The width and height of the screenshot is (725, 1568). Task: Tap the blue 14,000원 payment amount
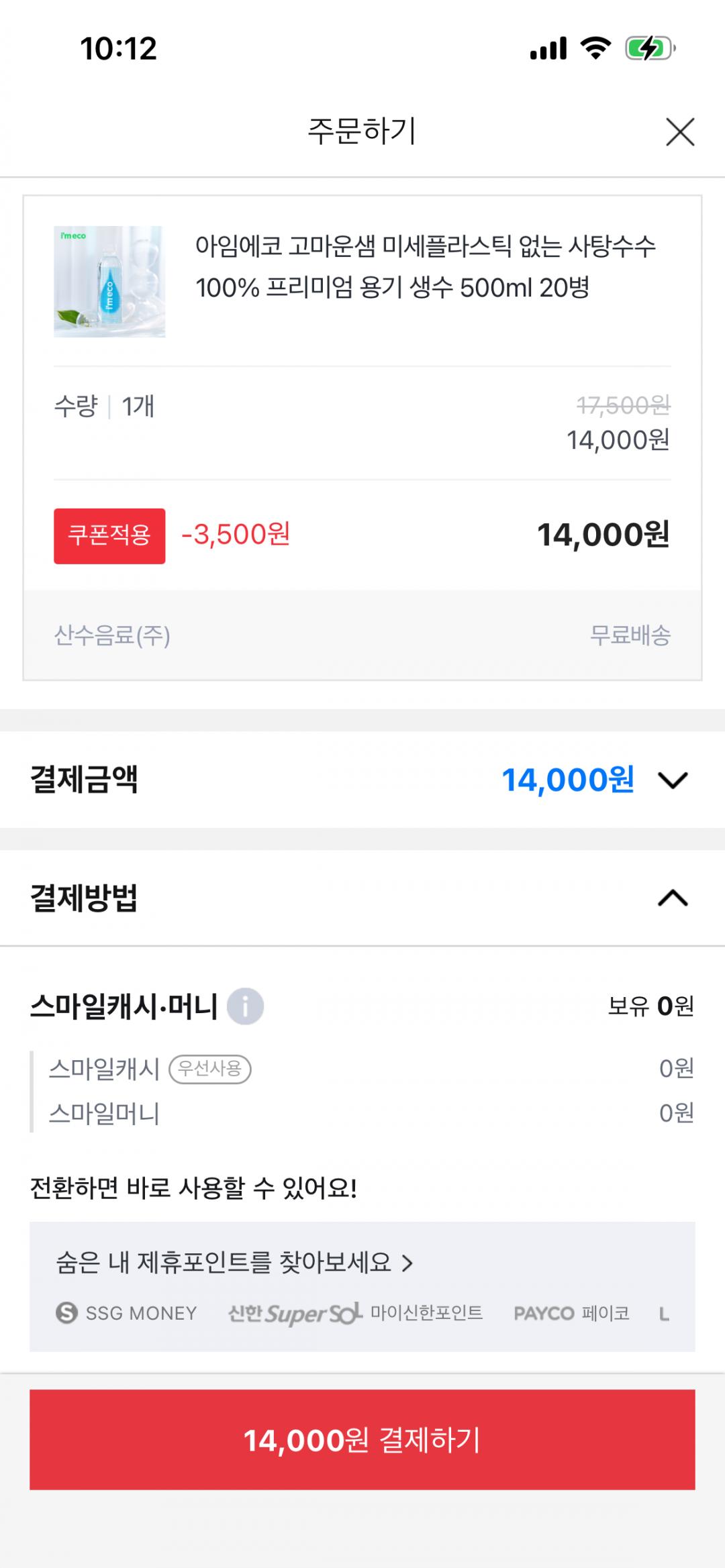click(x=567, y=780)
